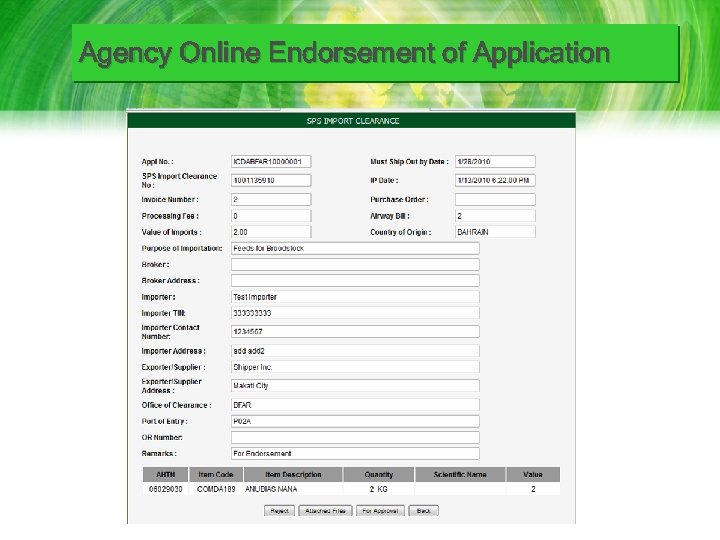Select the SPS Import Clearance No field
The image size is (720, 540).
tap(271, 180)
